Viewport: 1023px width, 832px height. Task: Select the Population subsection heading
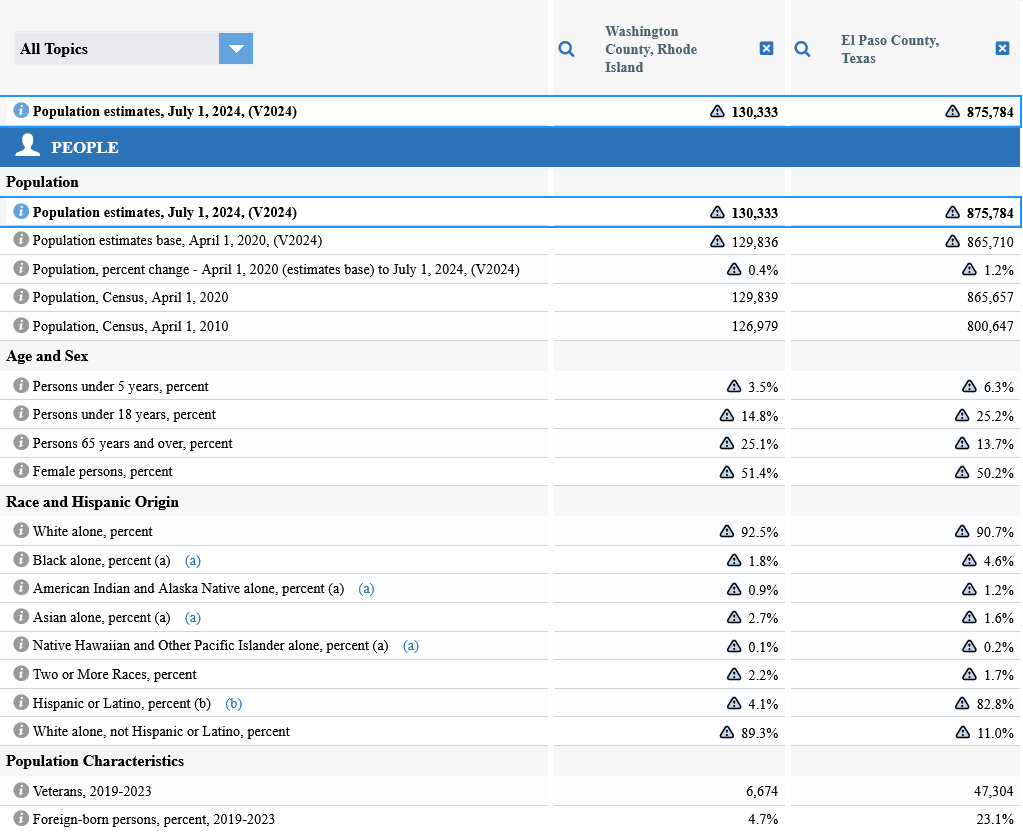click(x=42, y=182)
